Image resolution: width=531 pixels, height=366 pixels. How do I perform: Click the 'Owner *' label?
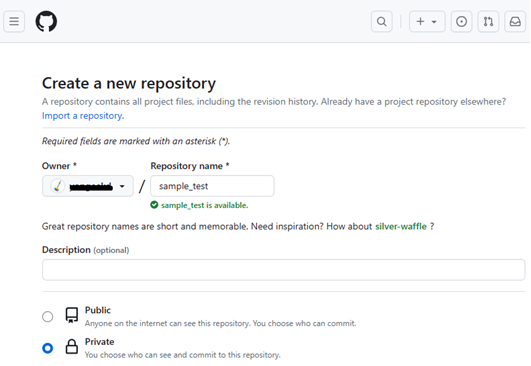click(59, 166)
